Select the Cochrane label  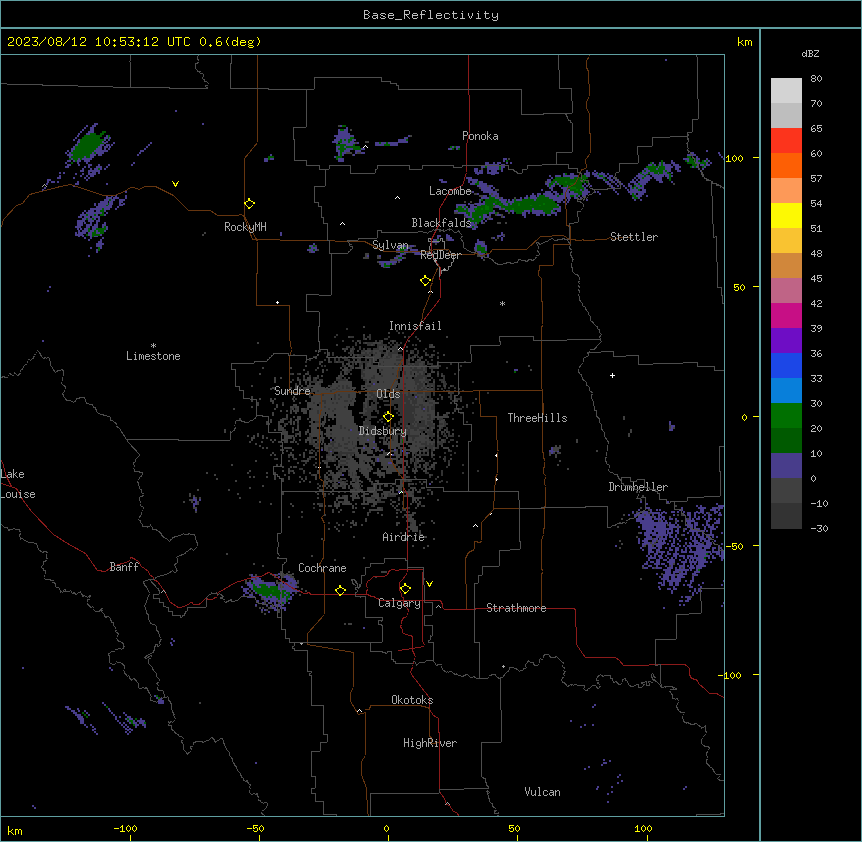322,568
